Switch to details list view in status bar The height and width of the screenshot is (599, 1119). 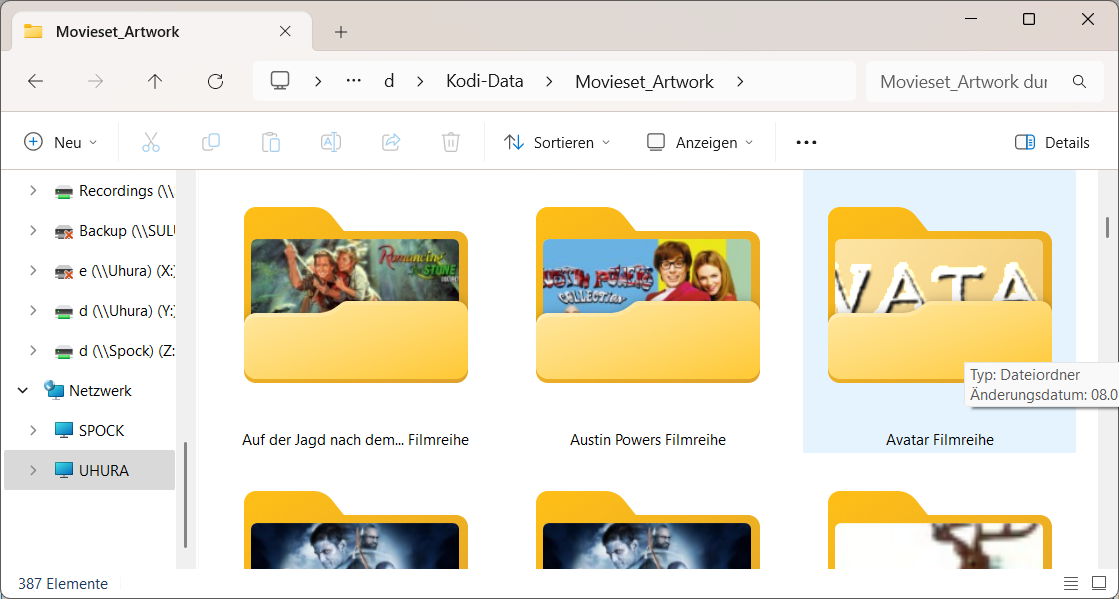coord(1071,583)
